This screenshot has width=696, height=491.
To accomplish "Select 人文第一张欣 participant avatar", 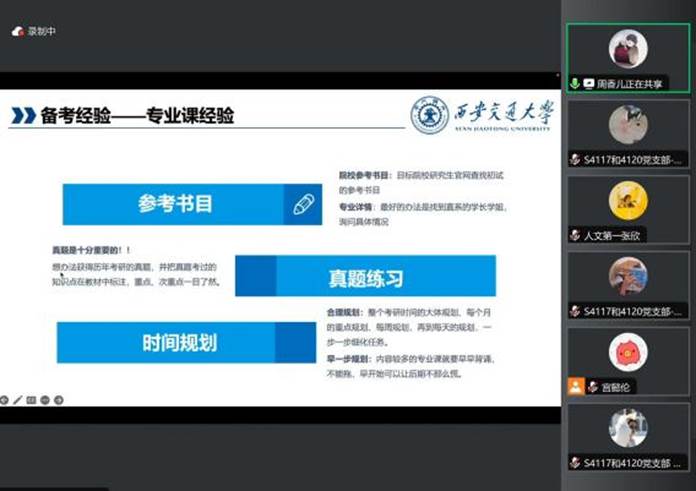I will [x=628, y=201].
